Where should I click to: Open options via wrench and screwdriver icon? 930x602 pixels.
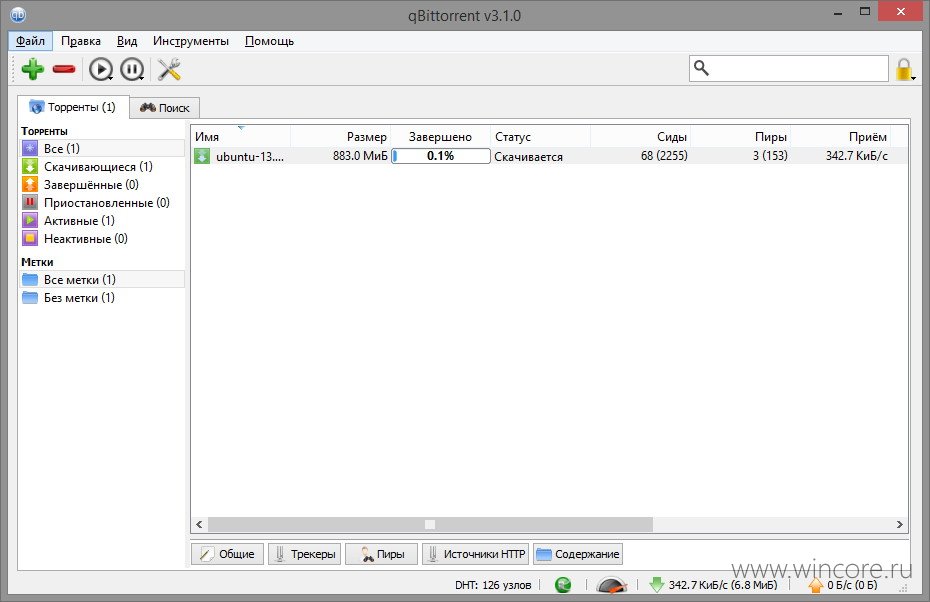(169, 69)
